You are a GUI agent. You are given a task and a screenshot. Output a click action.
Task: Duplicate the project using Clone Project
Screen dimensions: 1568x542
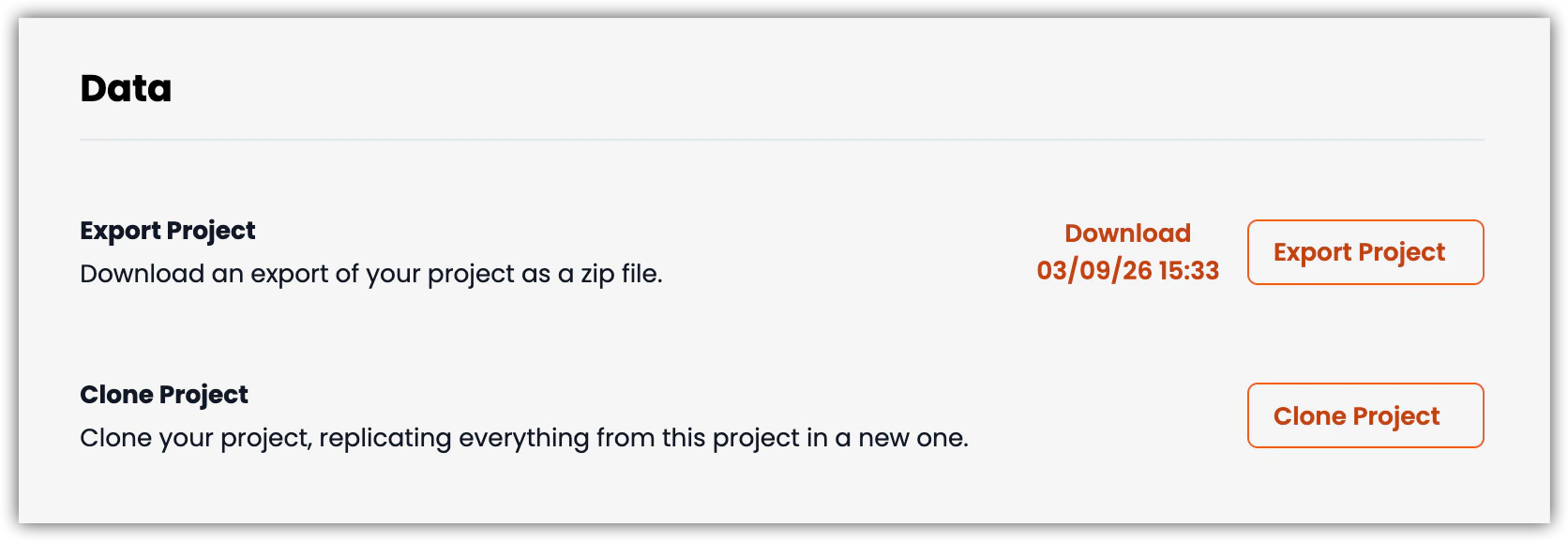(x=1364, y=415)
